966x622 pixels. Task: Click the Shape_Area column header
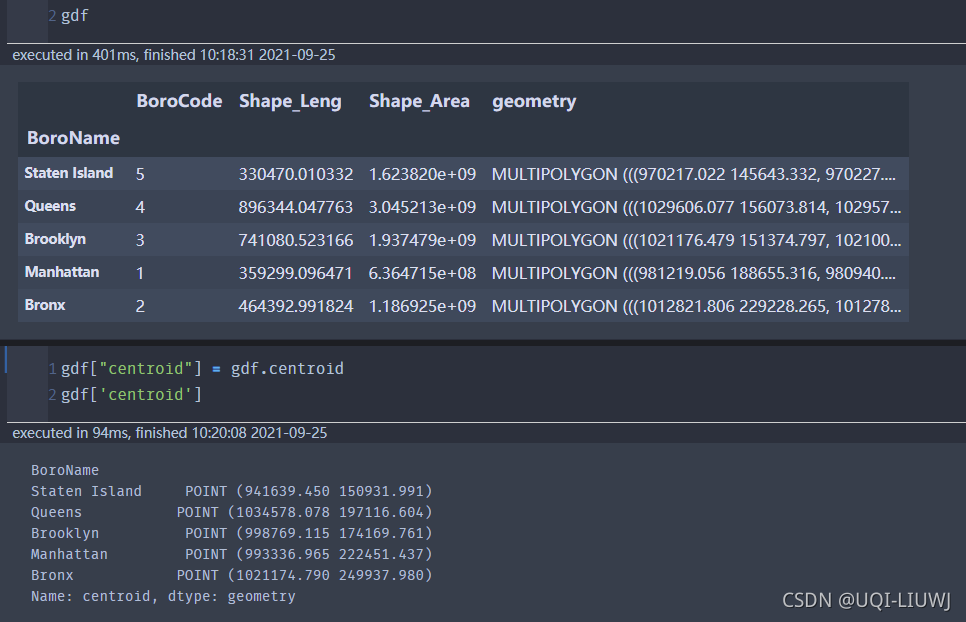pos(419,101)
